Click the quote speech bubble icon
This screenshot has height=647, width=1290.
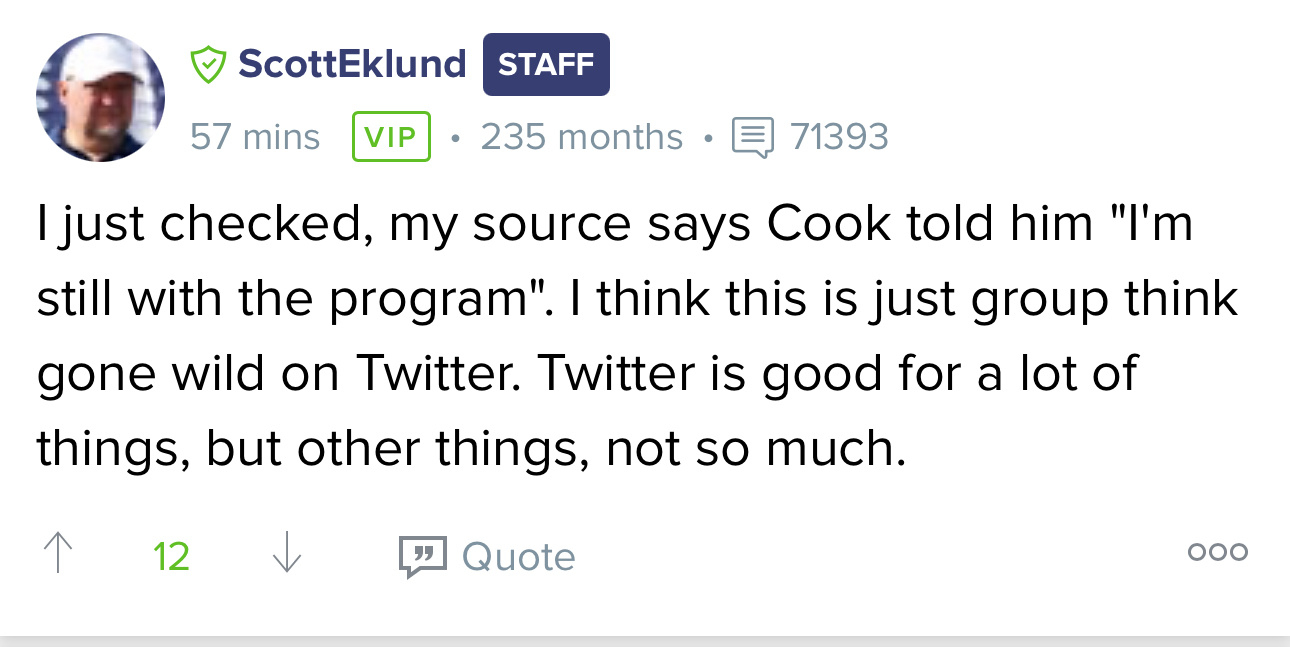tap(422, 556)
